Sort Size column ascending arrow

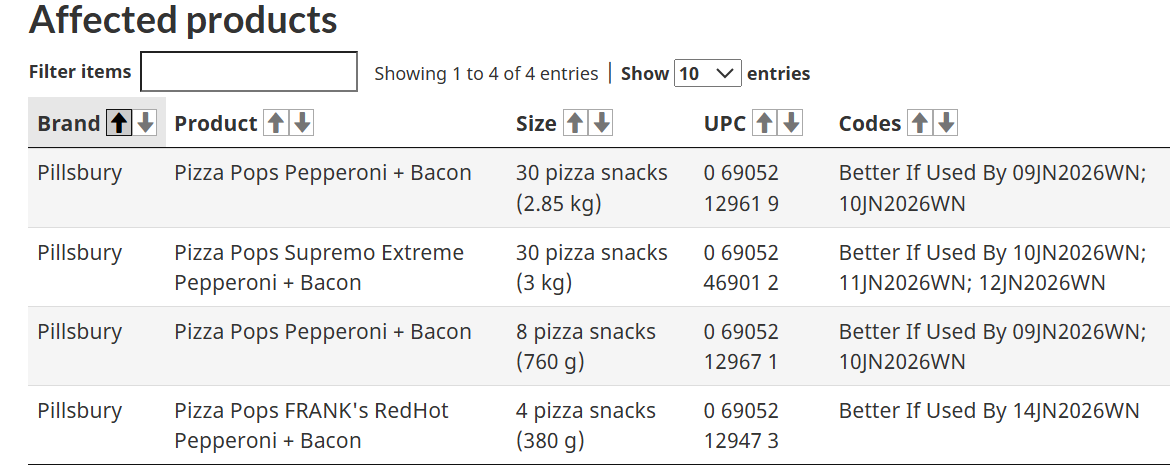click(x=575, y=123)
